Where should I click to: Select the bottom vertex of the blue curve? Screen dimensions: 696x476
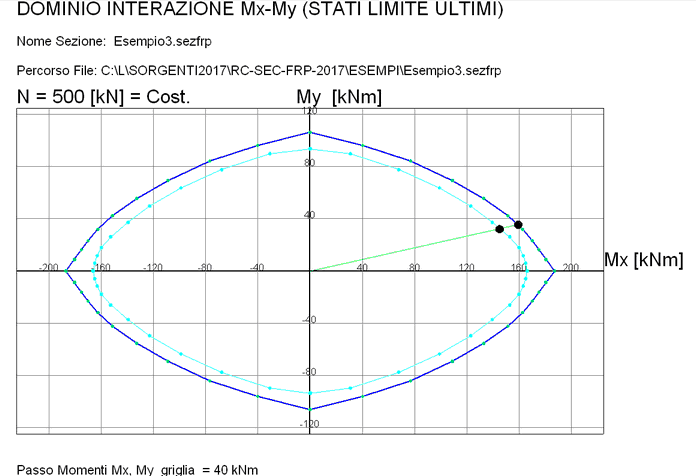pyautogui.click(x=310, y=409)
